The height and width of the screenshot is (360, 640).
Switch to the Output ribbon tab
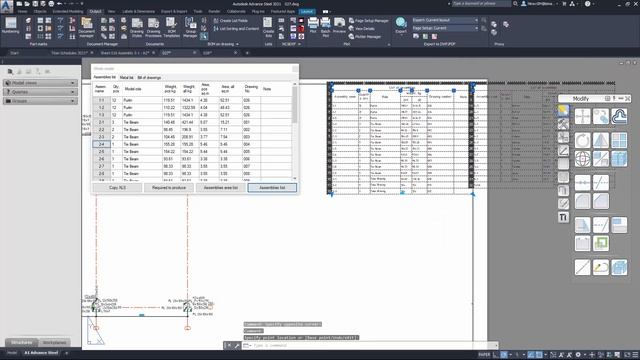coord(96,11)
